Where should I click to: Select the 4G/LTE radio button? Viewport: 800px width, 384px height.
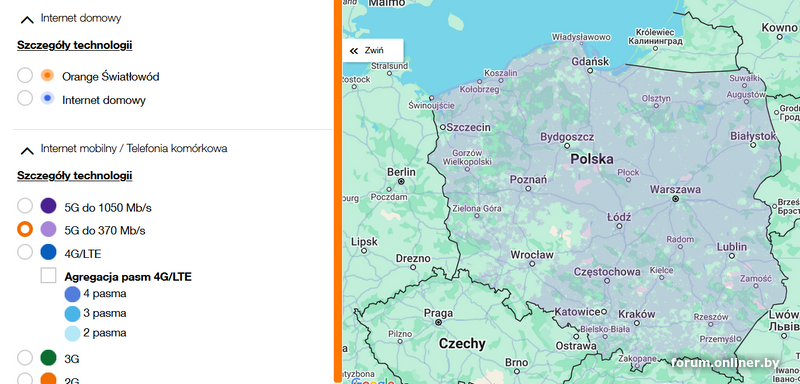click(25, 252)
